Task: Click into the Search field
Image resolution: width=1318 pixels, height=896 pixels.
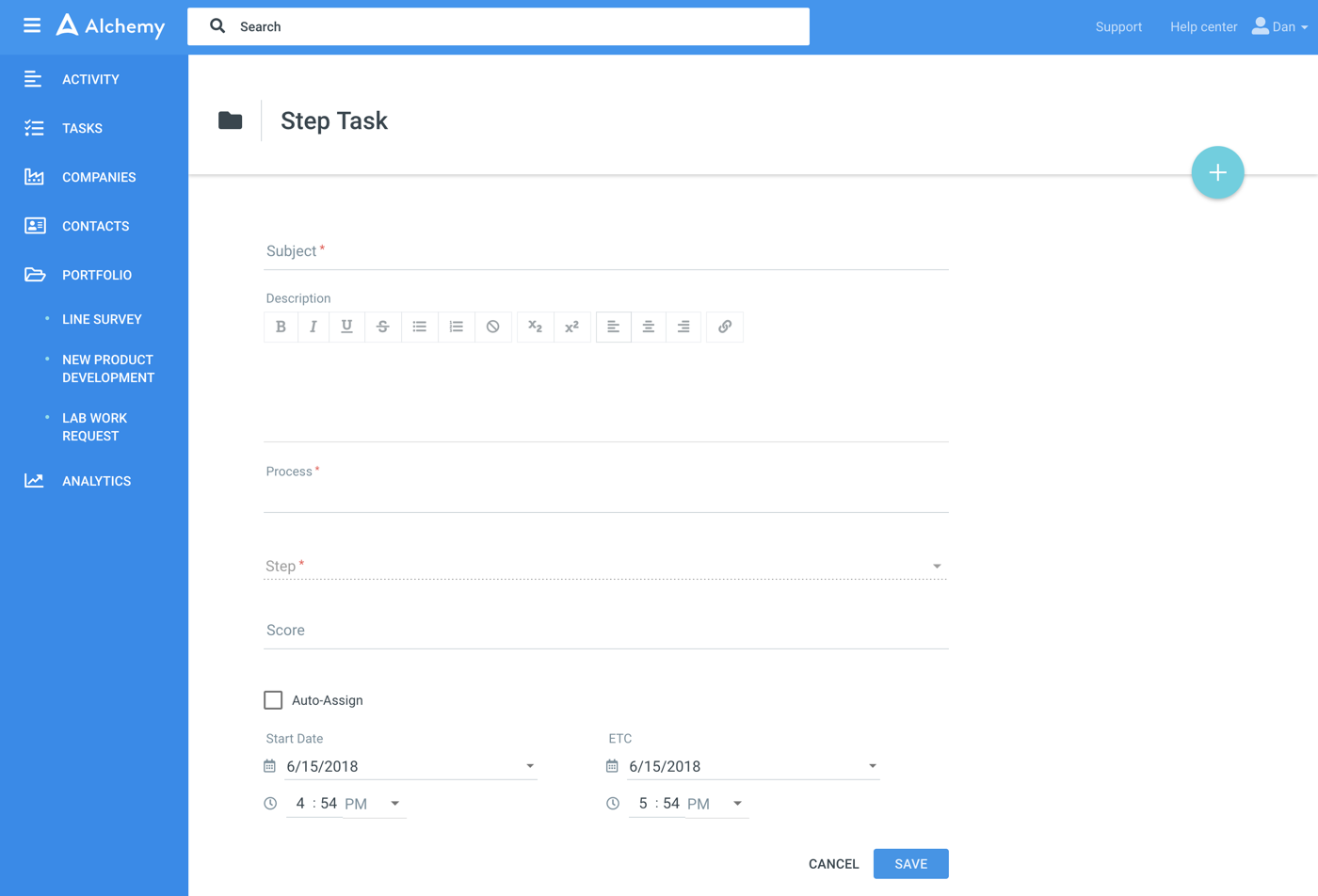Action: pyautogui.click(x=498, y=26)
